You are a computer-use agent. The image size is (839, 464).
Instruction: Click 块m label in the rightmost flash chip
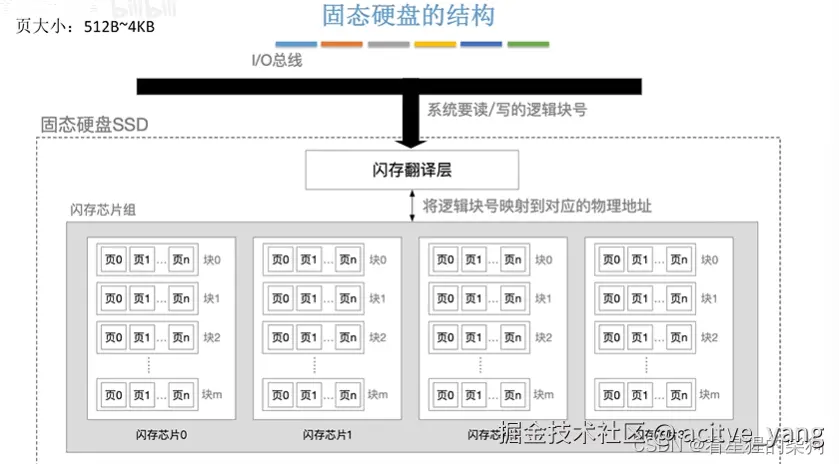(x=710, y=395)
